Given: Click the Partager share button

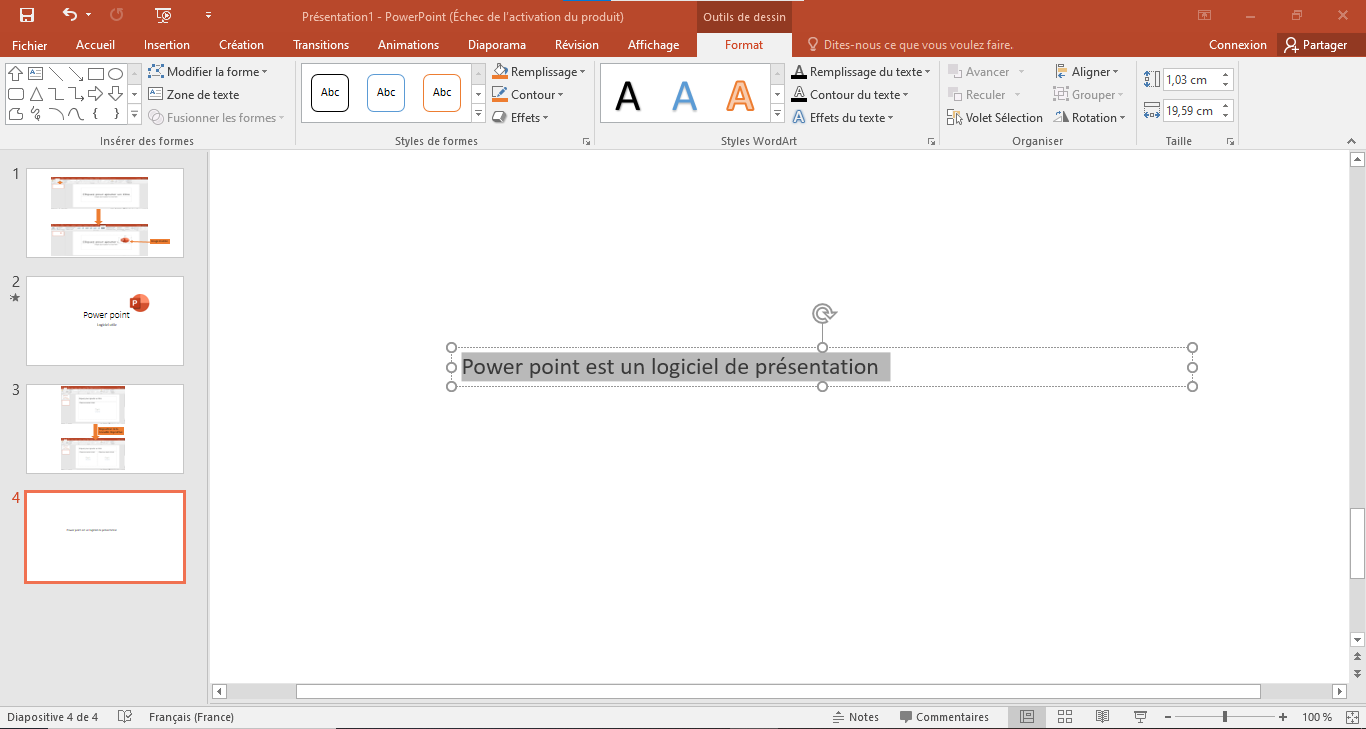Looking at the screenshot, I should click(1316, 45).
